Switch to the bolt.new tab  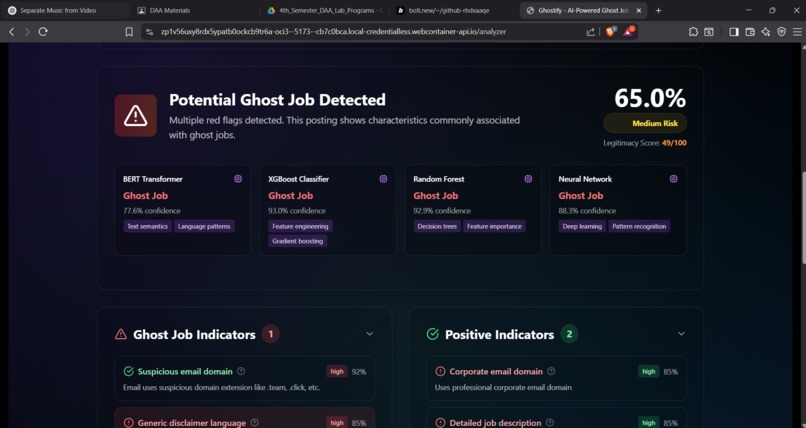[454, 10]
